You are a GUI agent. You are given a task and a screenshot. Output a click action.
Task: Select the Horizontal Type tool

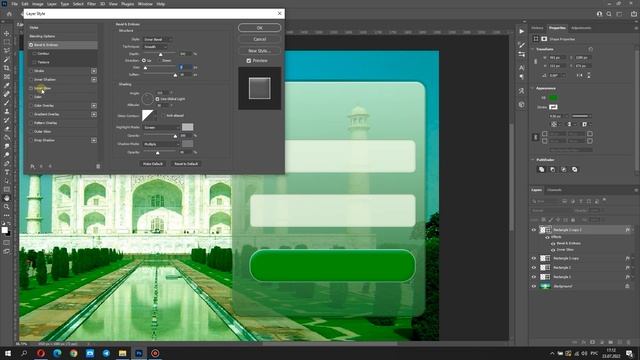point(7,172)
